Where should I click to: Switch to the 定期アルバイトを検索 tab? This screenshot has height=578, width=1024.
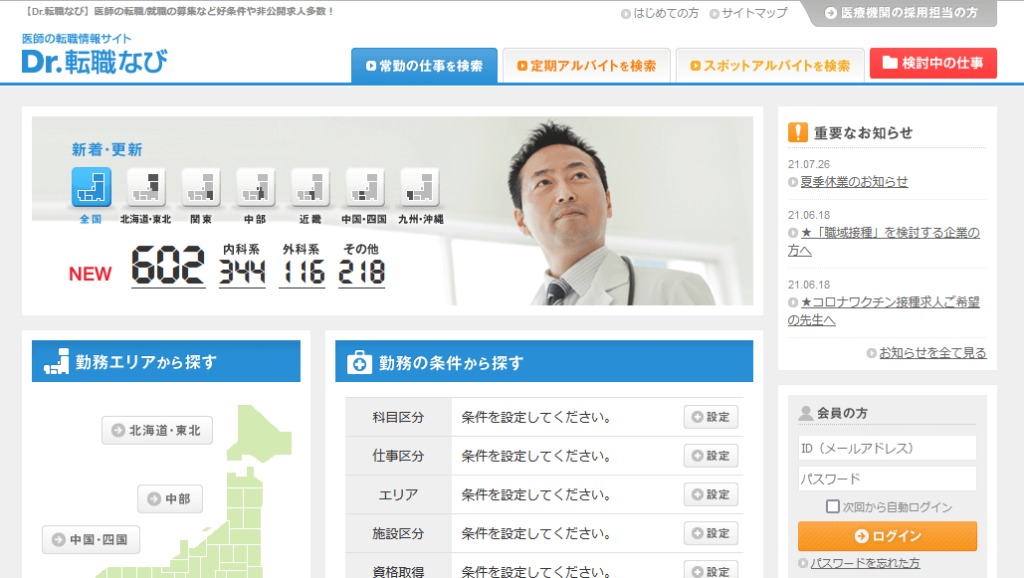586,62
